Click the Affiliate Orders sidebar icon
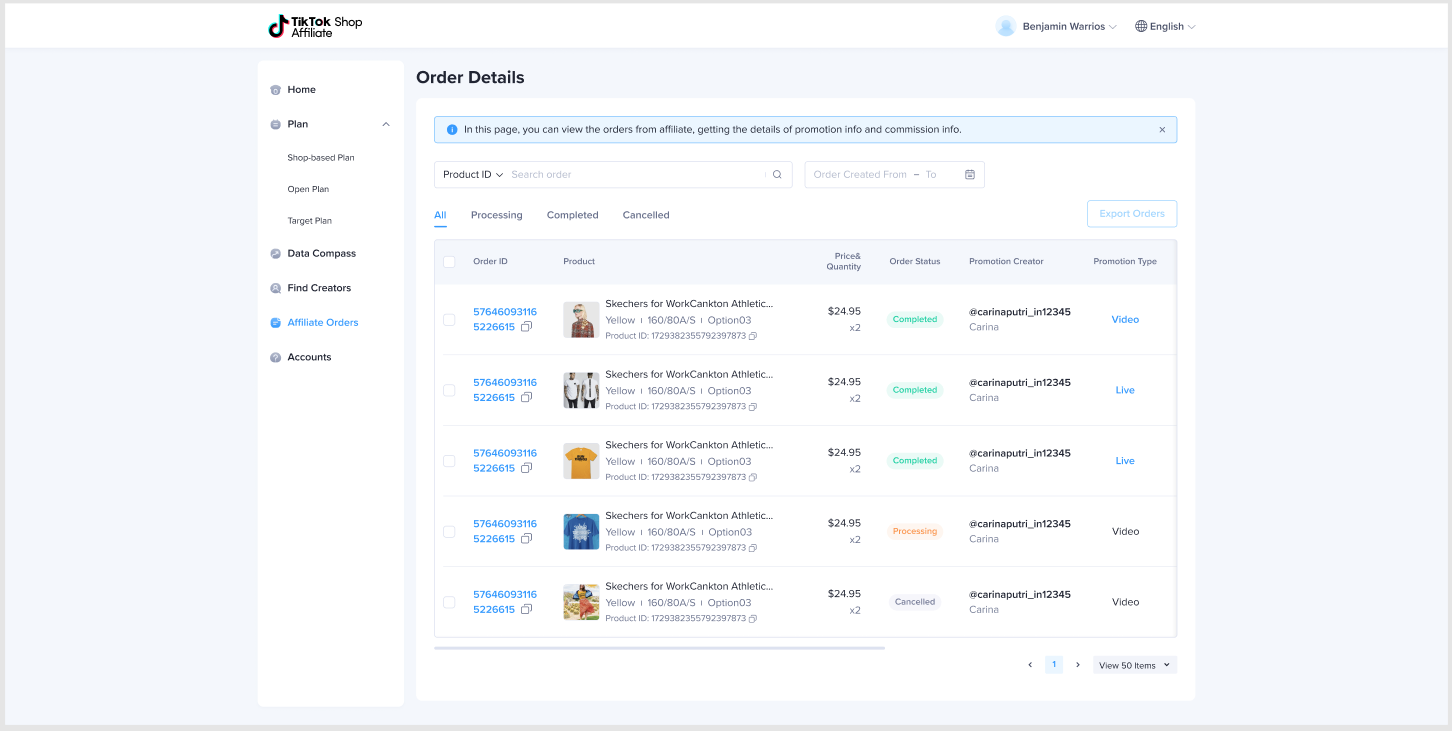 click(276, 323)
